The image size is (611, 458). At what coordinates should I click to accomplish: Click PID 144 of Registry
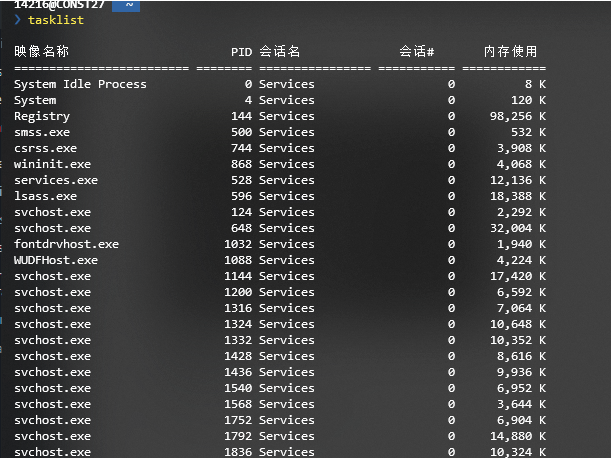242,116
